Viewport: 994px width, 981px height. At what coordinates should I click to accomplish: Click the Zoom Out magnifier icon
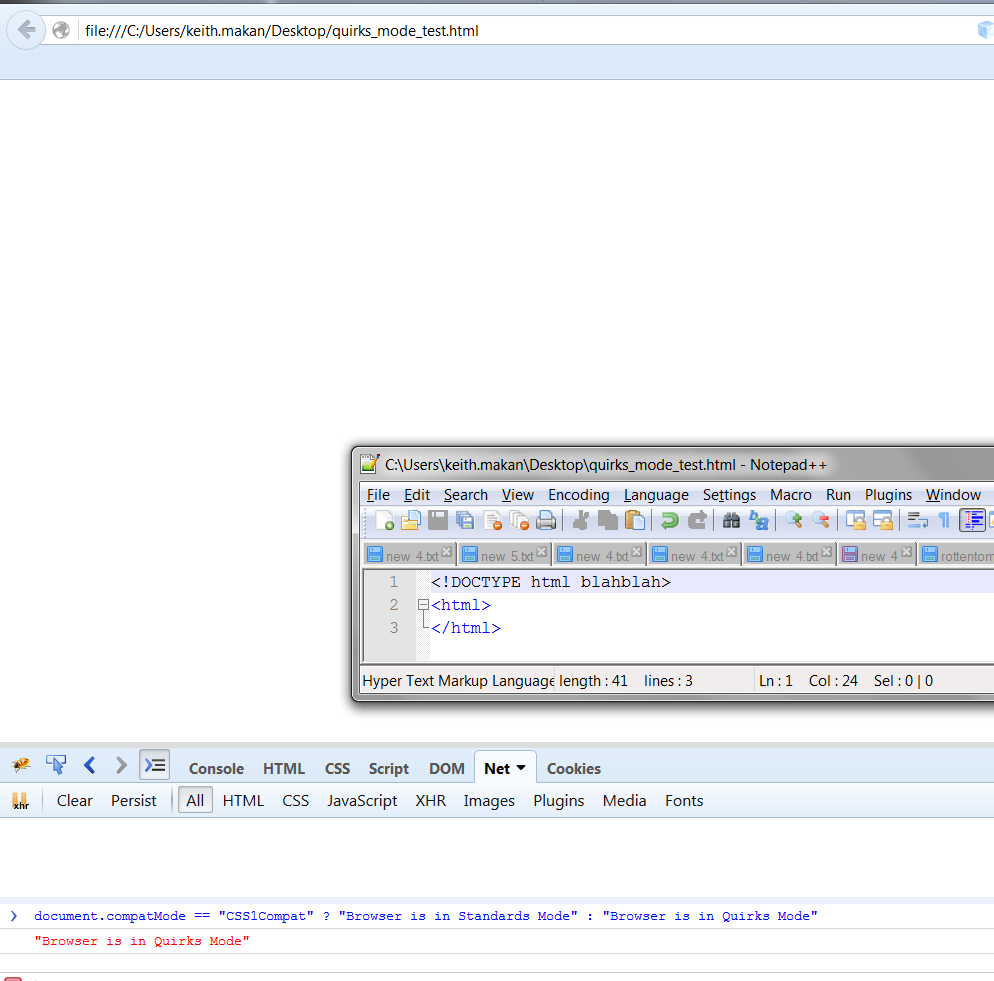[x=821, y=521]
